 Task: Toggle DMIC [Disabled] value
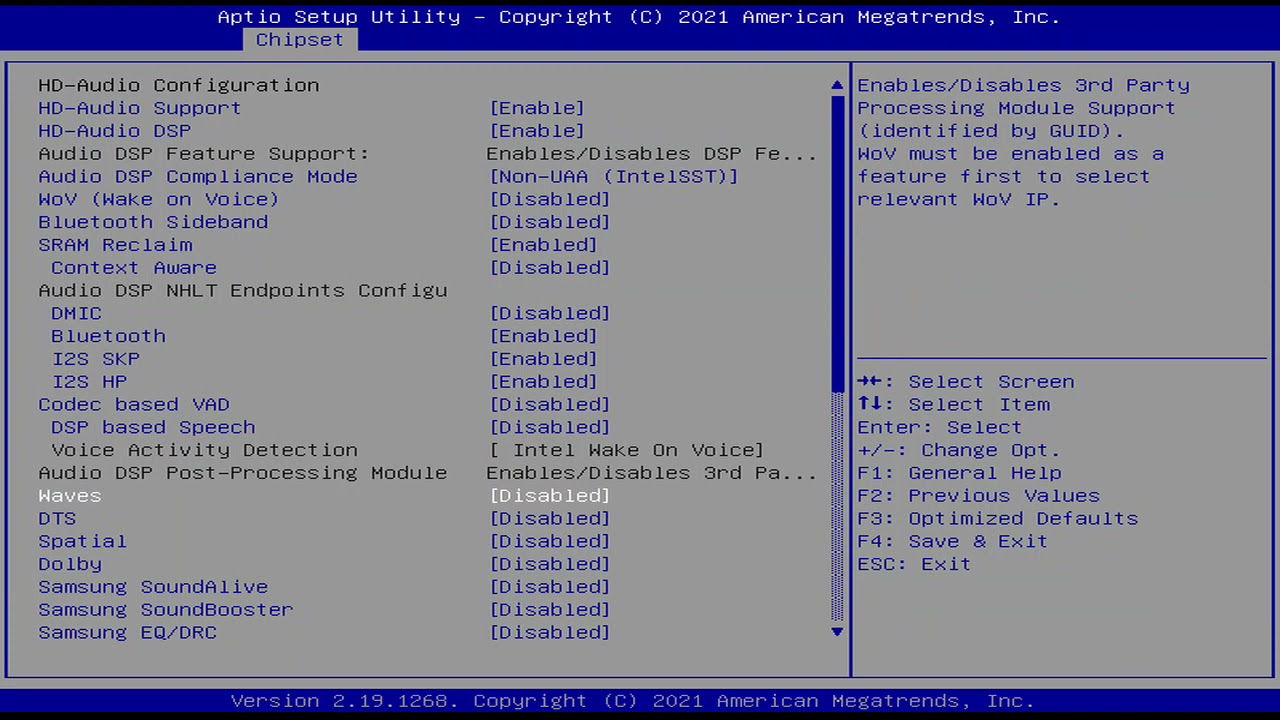pos(550,313)
